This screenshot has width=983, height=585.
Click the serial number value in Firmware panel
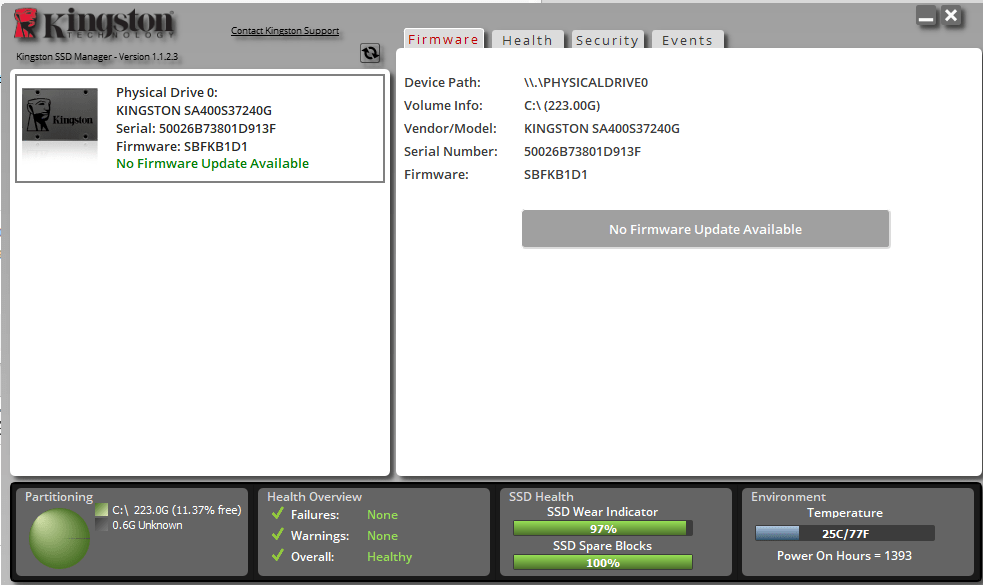582,151
